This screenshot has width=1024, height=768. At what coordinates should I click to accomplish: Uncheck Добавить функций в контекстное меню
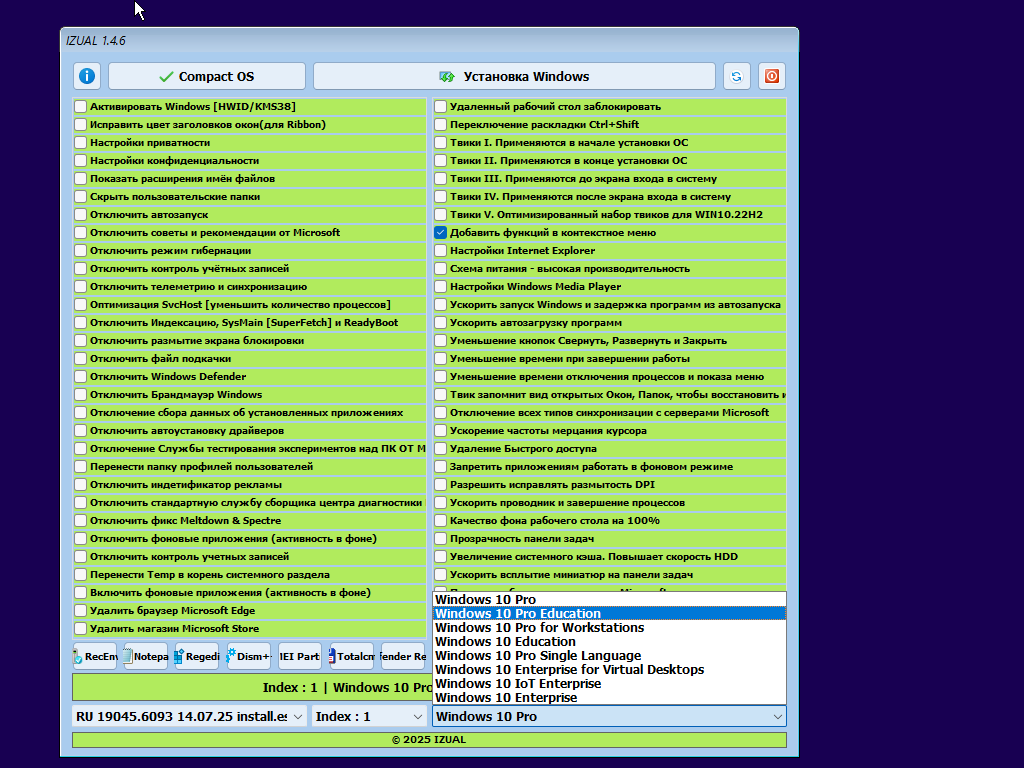pyautogui.click(x=441, y=232)
